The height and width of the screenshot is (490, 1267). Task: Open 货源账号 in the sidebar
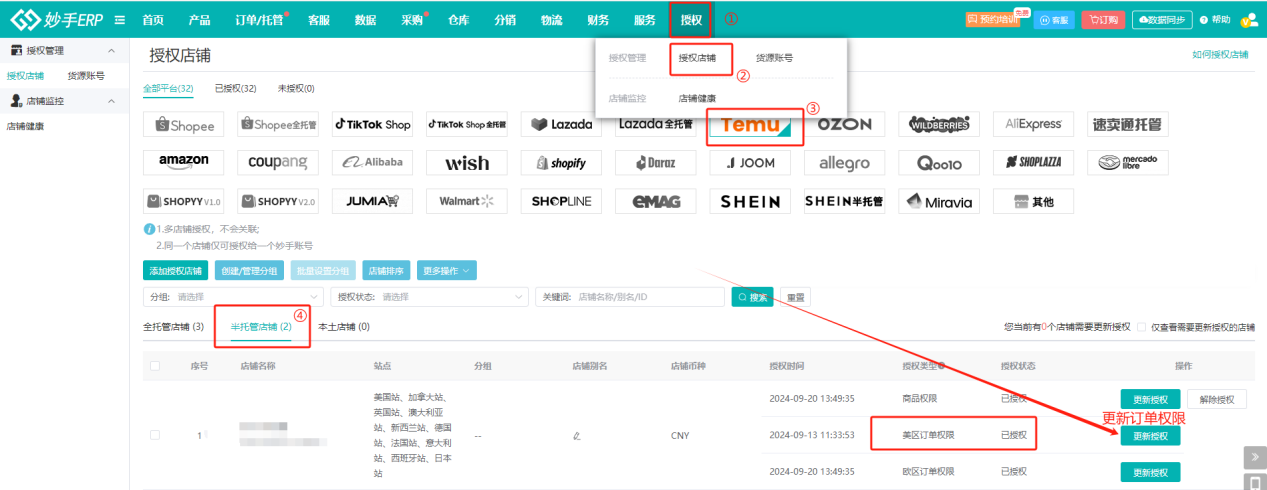click(86, 75)
